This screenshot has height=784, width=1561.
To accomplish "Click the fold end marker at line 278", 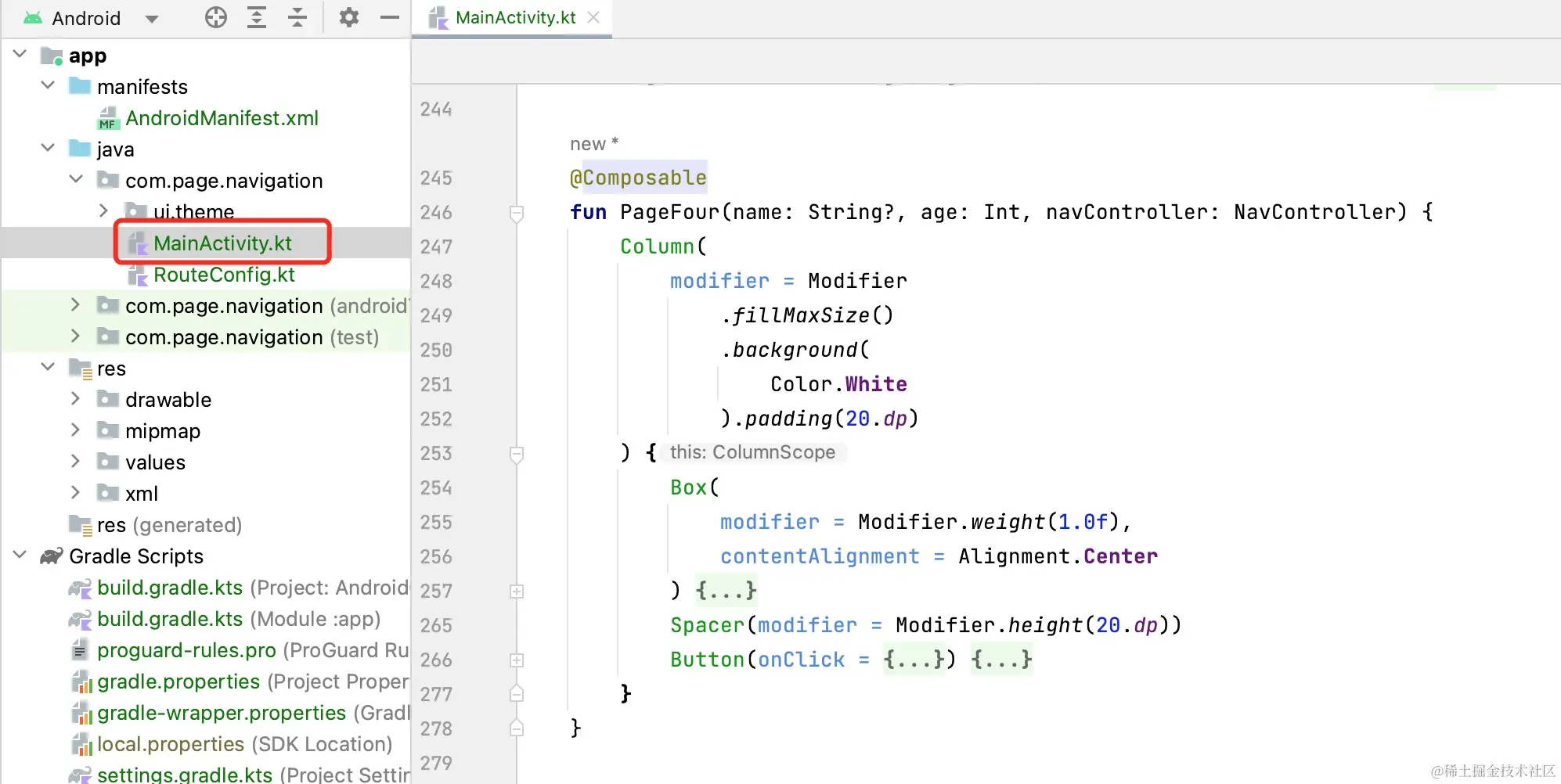I will 517,728.
